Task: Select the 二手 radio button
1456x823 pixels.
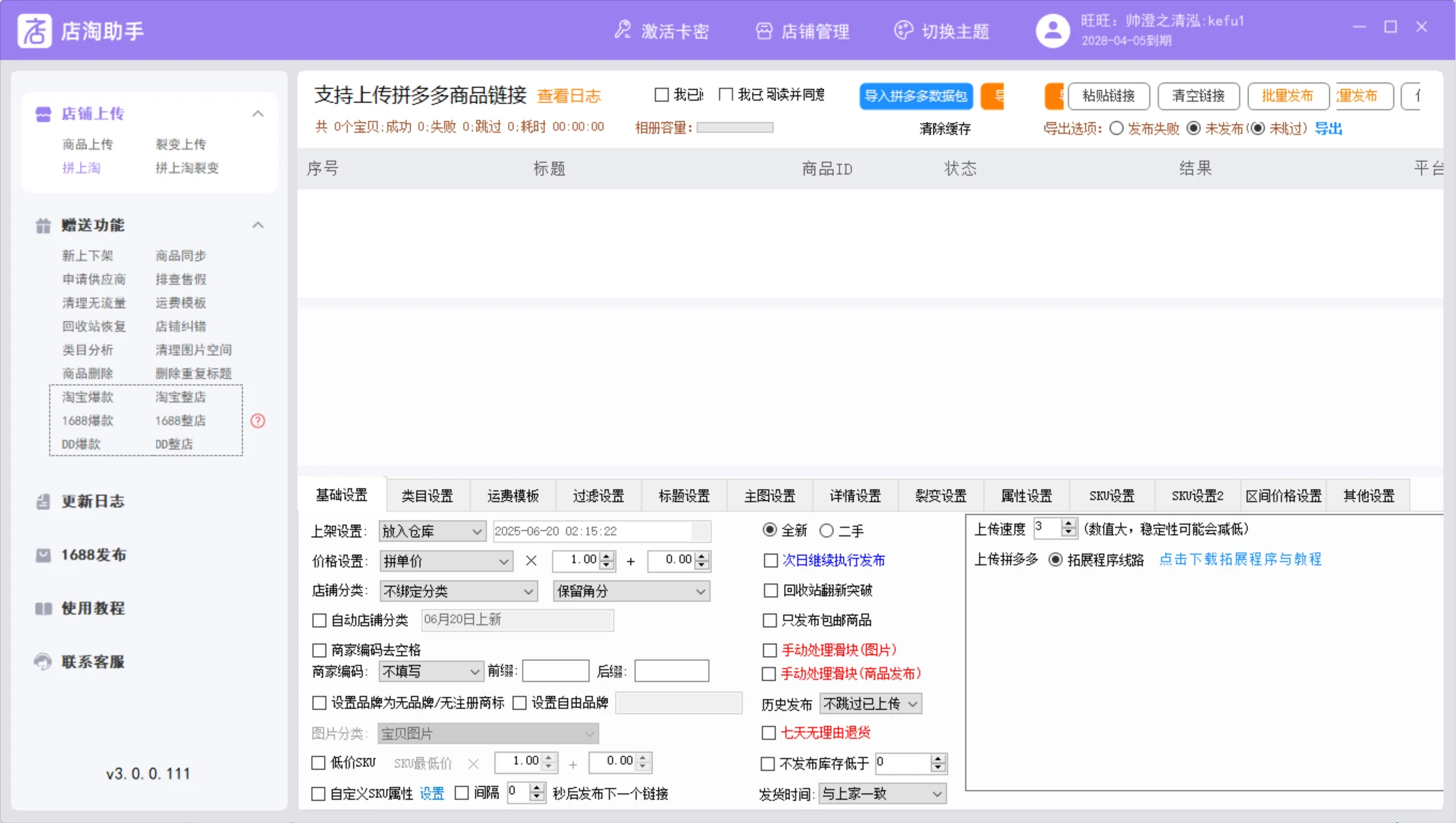Action: tap(826, 531)
